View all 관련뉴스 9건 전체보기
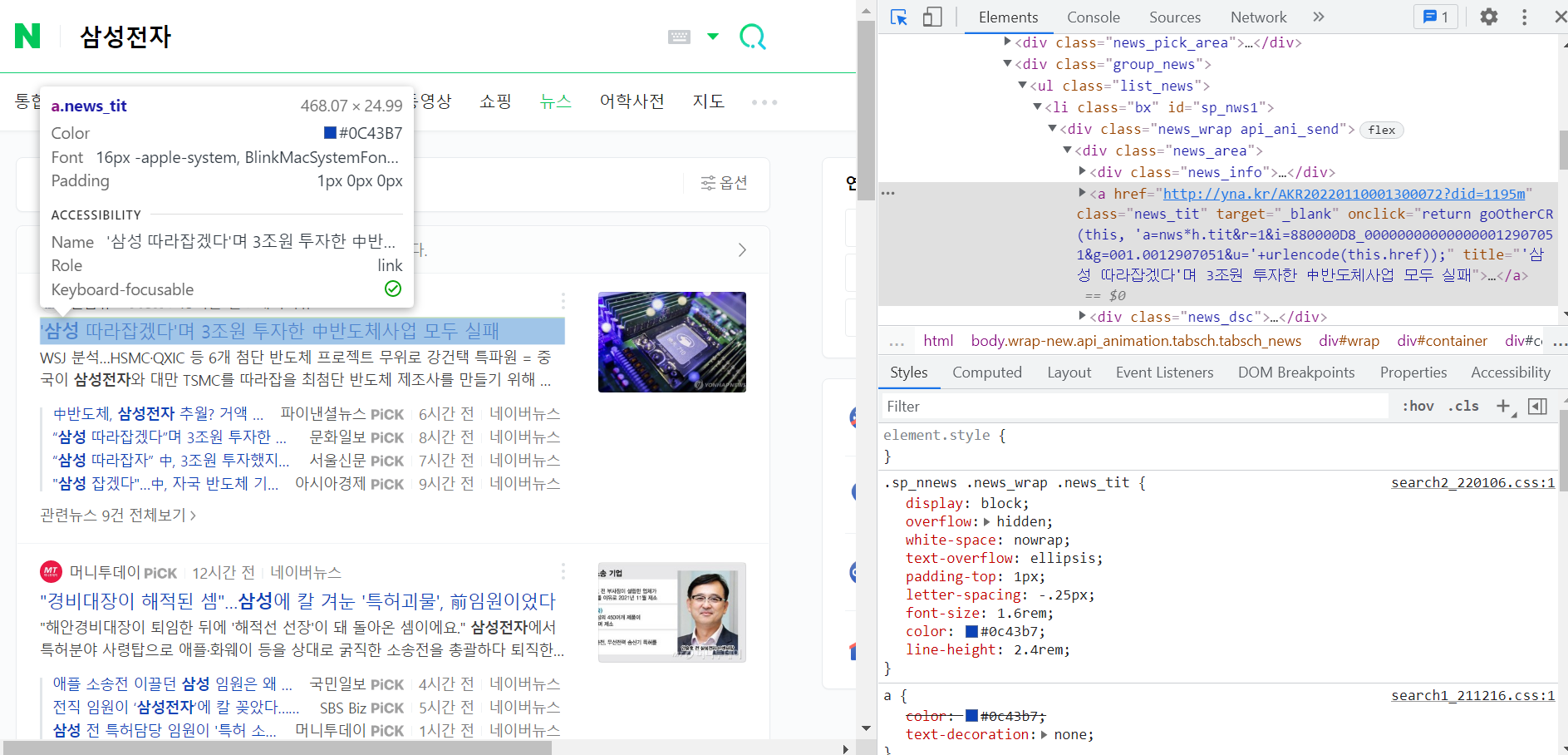Image resolution: width=1568 pixels, height=755 pixels. [x=118, y=516]
